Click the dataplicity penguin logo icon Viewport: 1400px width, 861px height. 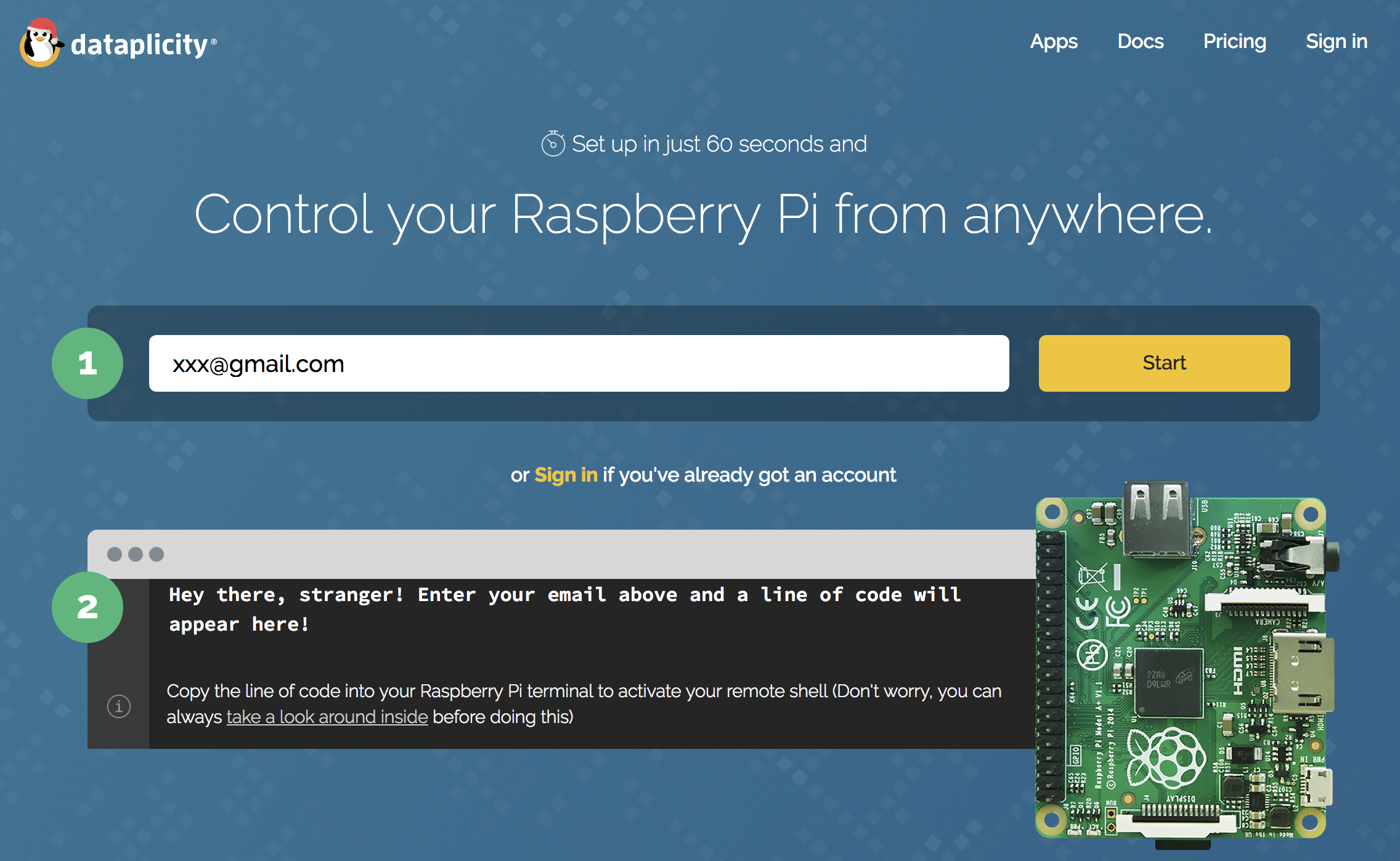pos(41,42)
